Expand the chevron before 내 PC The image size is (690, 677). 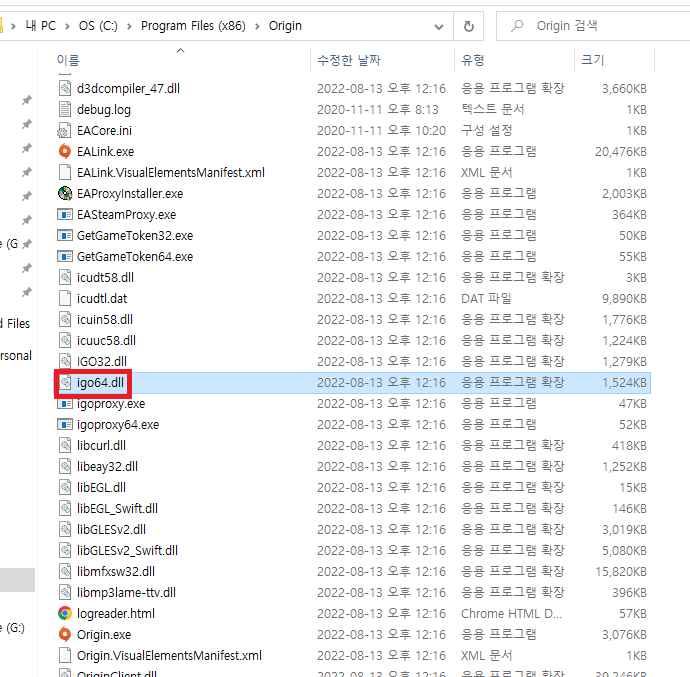14,26
